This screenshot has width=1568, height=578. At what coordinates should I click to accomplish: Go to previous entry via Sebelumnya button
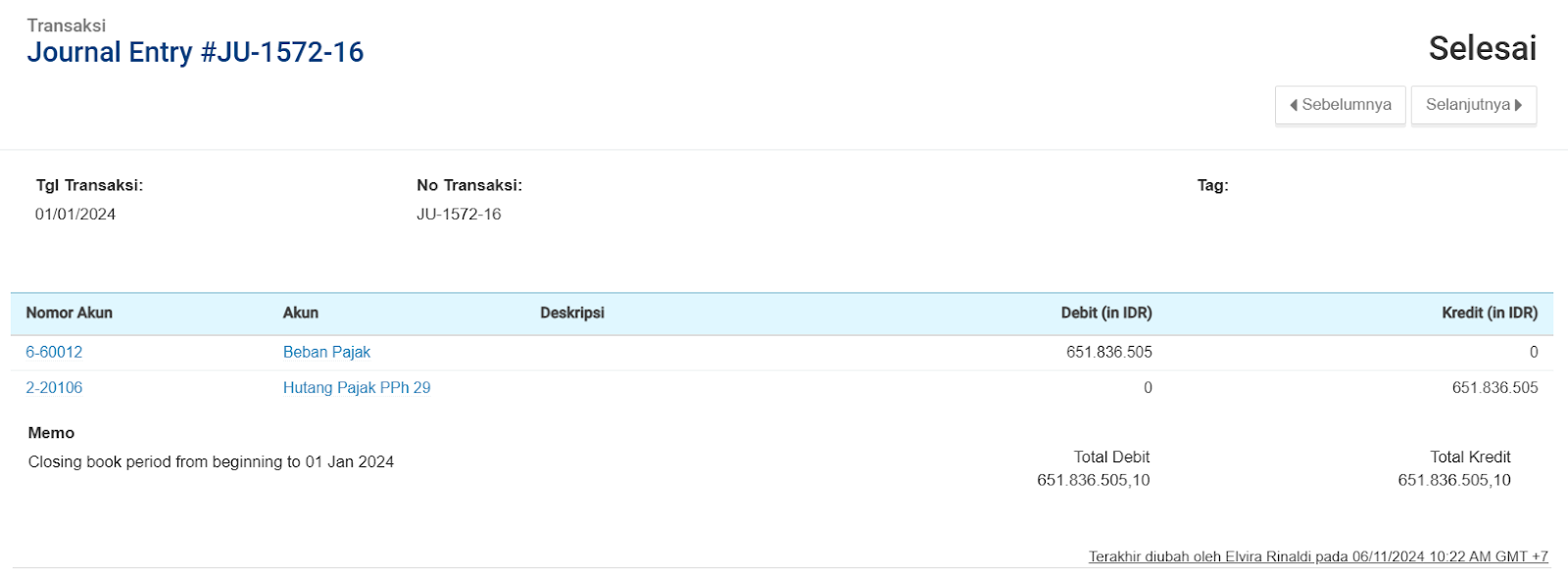(x=1340, y=105)
